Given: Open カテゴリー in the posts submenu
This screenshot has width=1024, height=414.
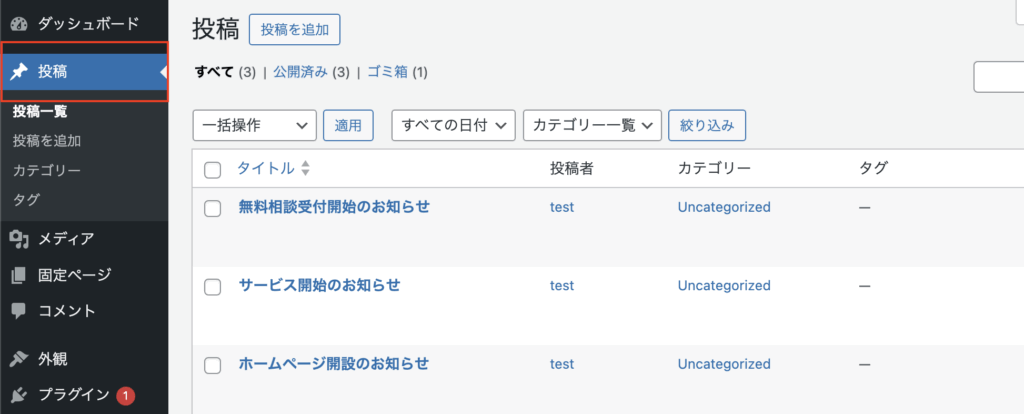Looking at the screenshot, I should pos(47,170).
